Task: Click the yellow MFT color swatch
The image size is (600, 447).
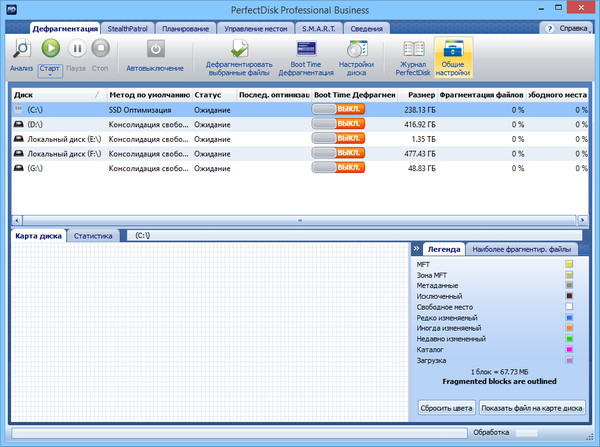Action: pyautogui.click(x=569, y=264)
